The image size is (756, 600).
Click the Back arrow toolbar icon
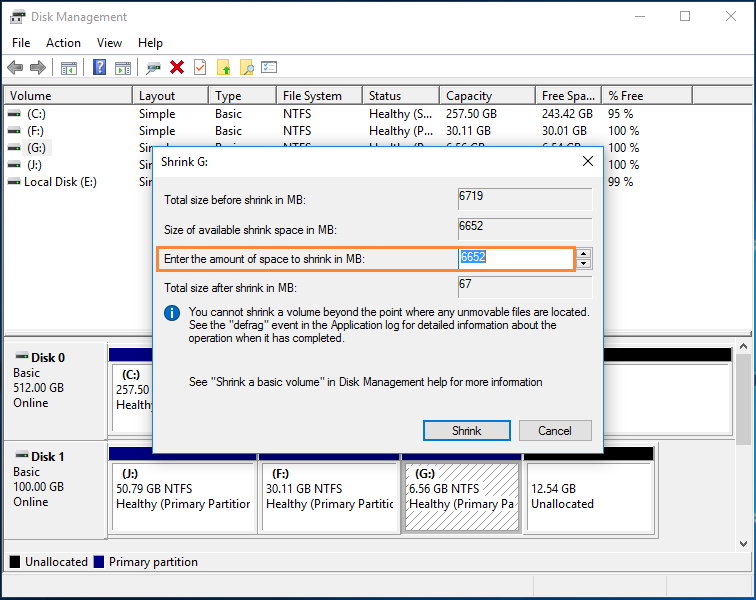pyautogui.click(x=15, y=68)
